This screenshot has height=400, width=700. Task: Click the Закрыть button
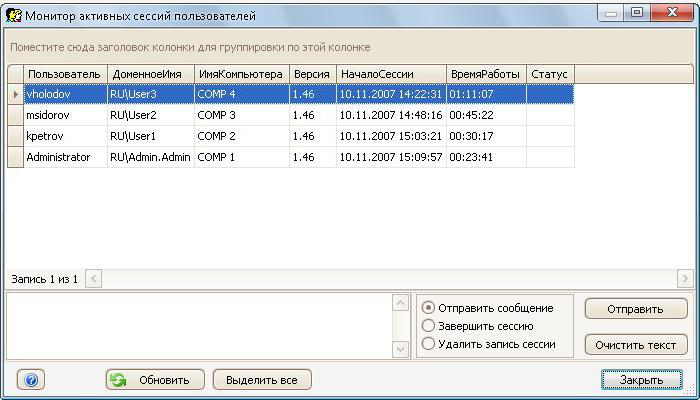tap(642, 380)
